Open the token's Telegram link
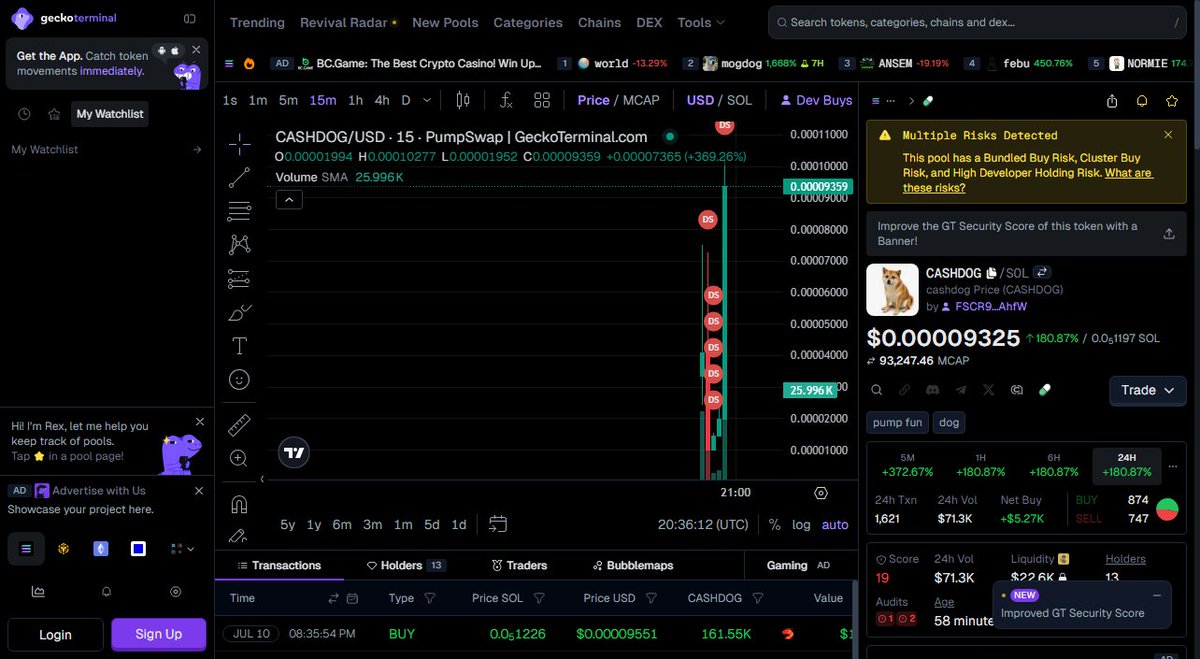This screenshot has height=659, width=1200. point(961,390)
